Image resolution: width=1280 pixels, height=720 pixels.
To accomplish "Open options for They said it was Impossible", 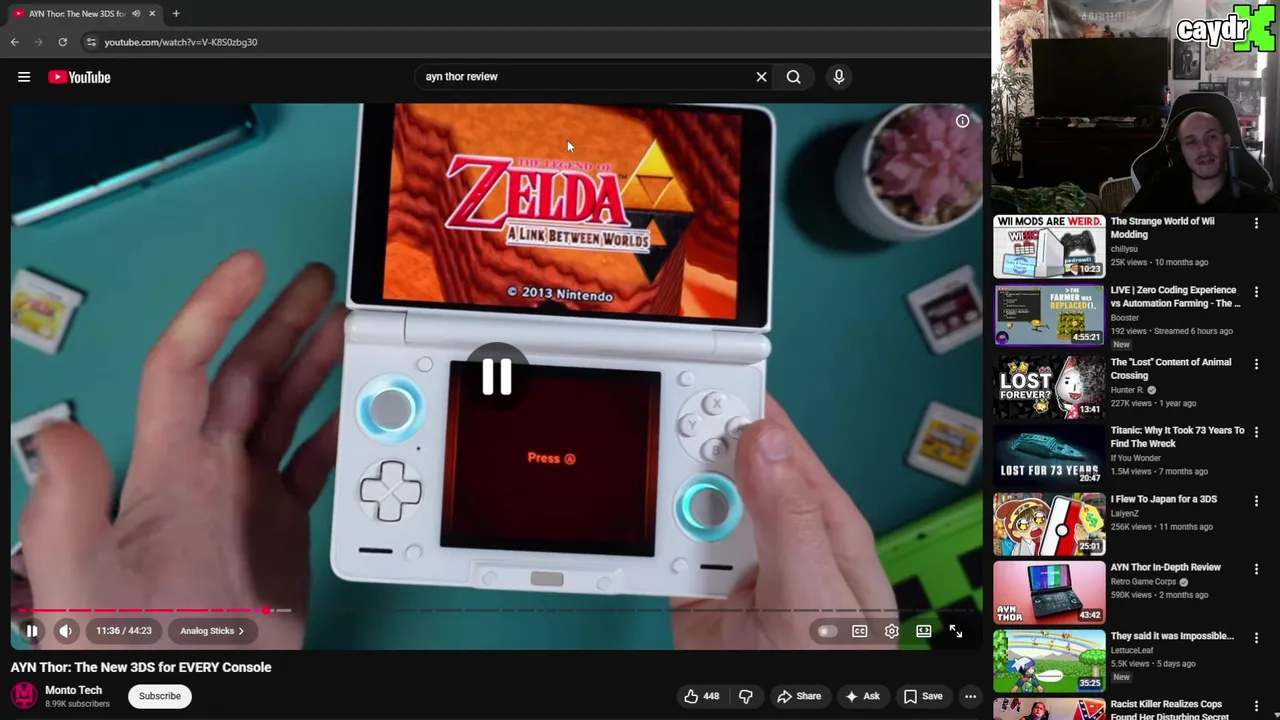I will 1256,638.
